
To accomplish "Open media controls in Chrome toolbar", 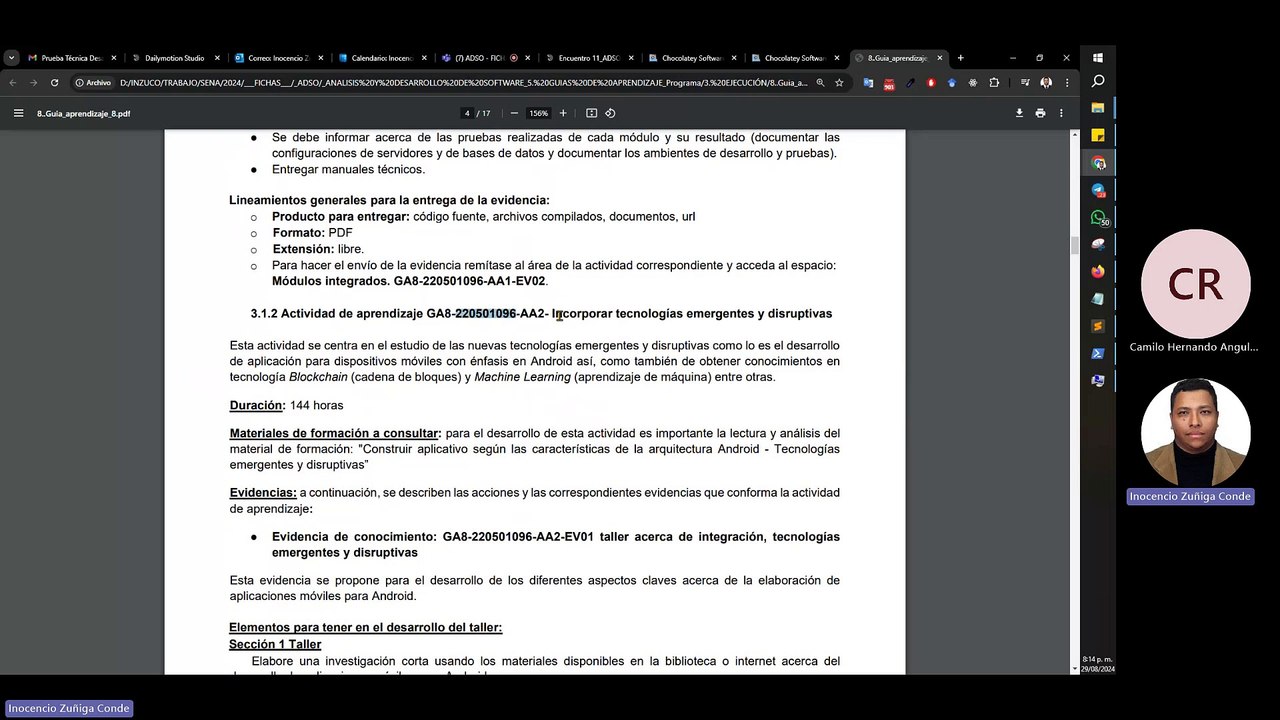I will 1025,83.
